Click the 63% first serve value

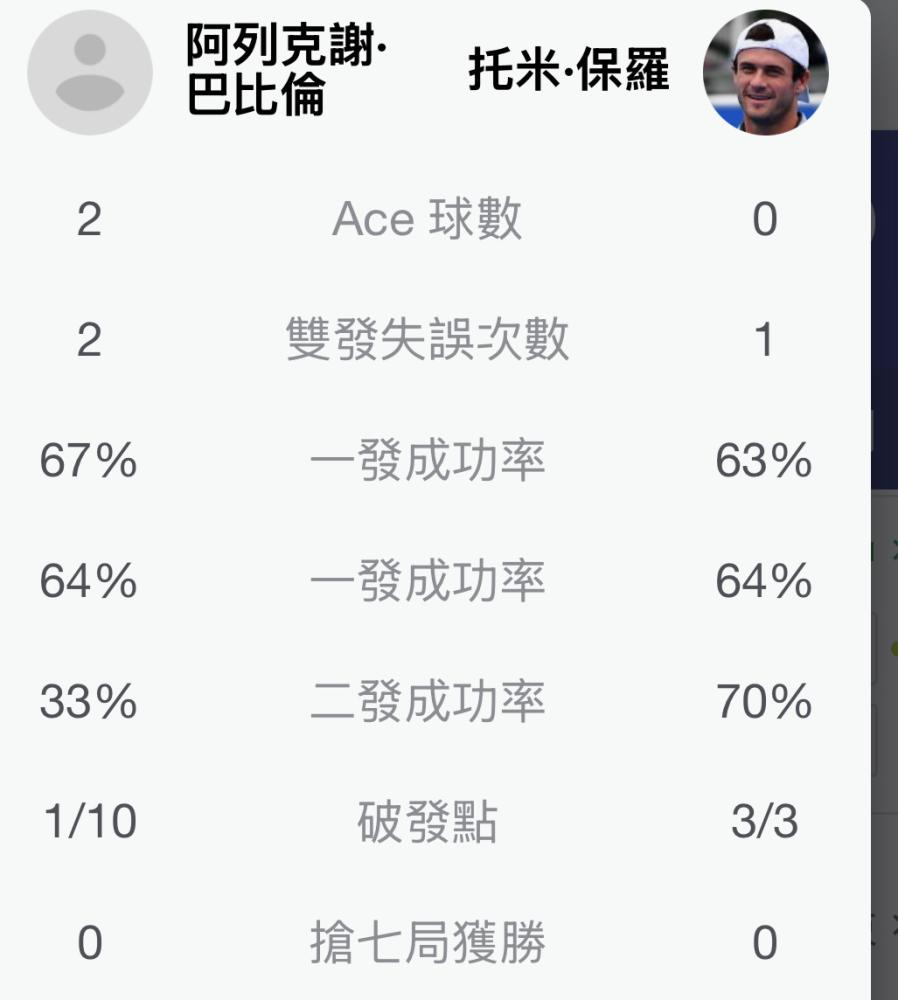click(764, 460)
